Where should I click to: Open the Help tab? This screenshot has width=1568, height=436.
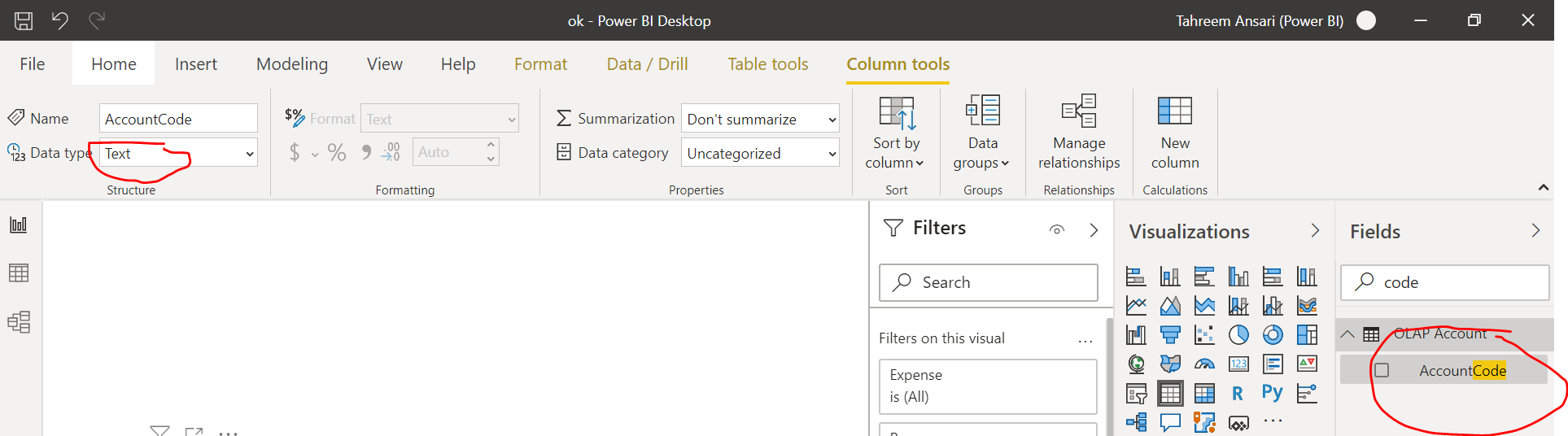458,63
